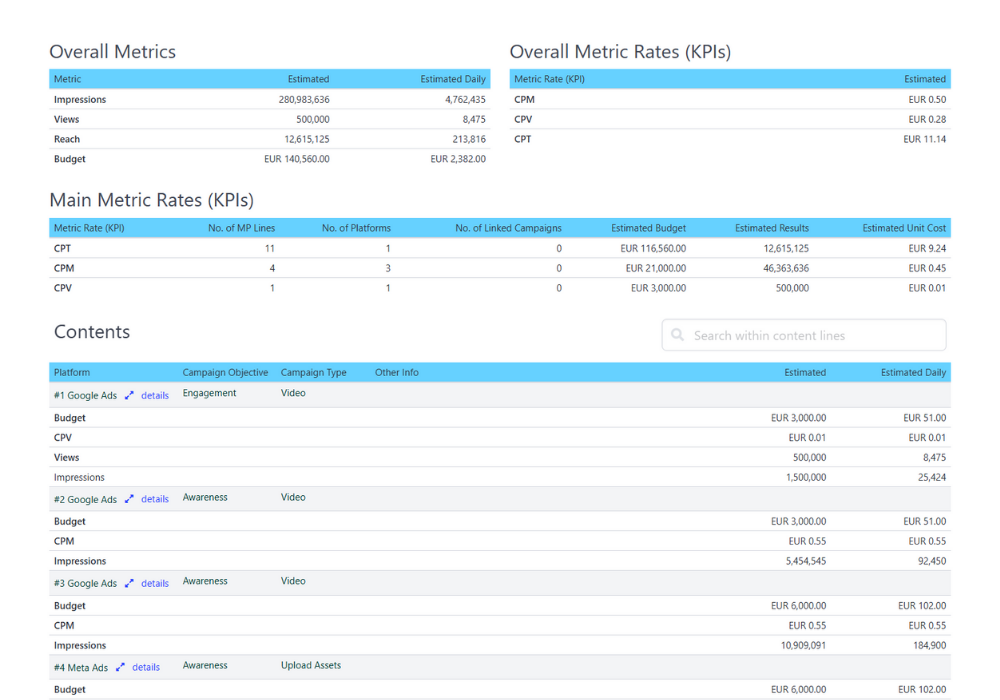Viewport: 1000px width, 700px height.
Task: Click the expand arrows icon for #3 Google Ads
Action: point(129,583)
